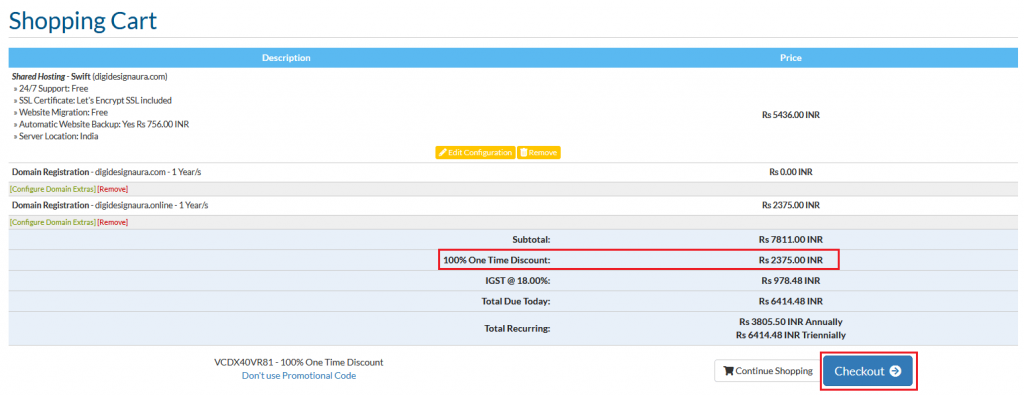Click the Website Migration: Free line
Image resolution: width=1024 pixels, height=396 pixels.
60,112
